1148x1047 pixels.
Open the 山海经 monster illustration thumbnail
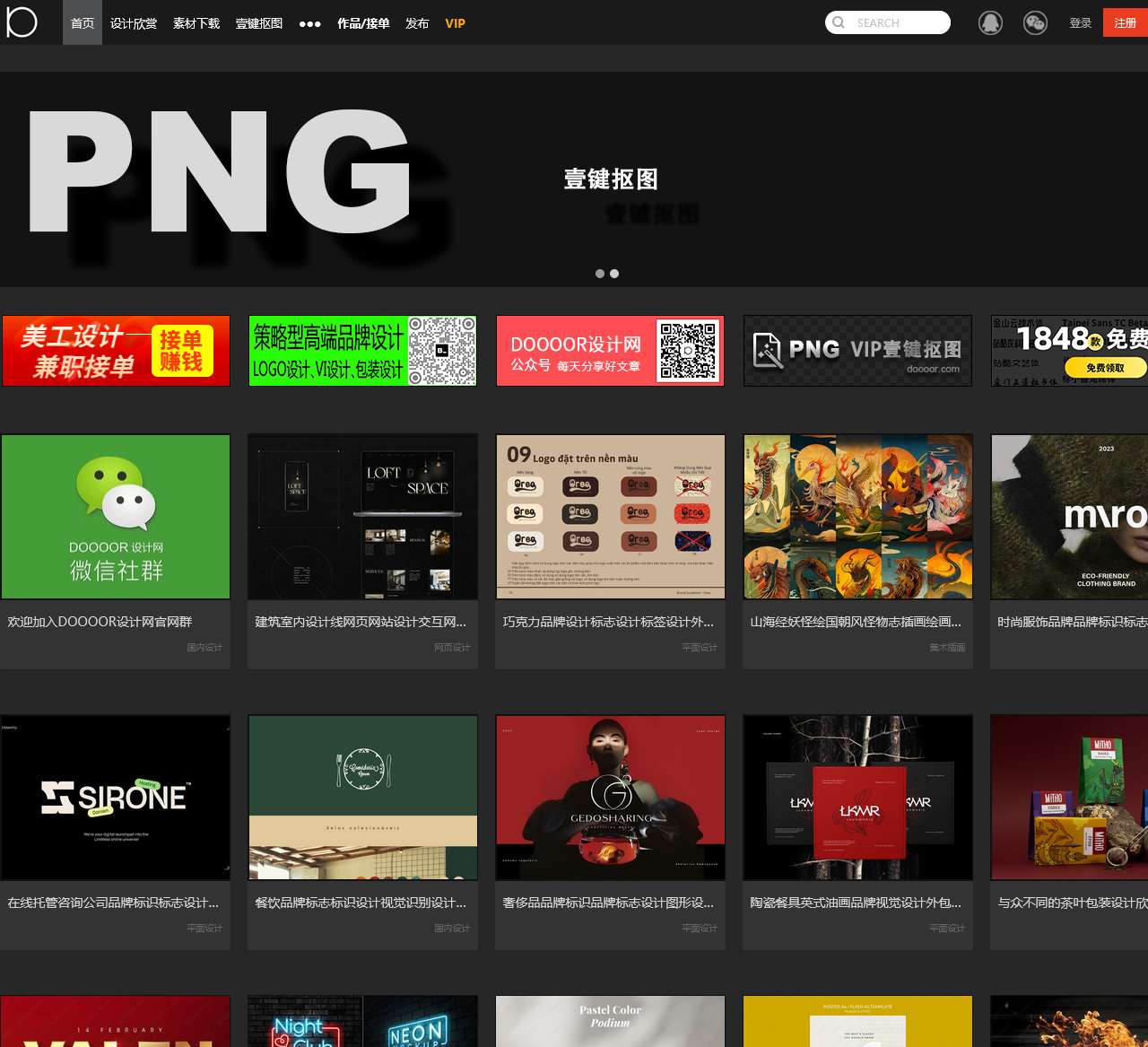click(857, 517)
